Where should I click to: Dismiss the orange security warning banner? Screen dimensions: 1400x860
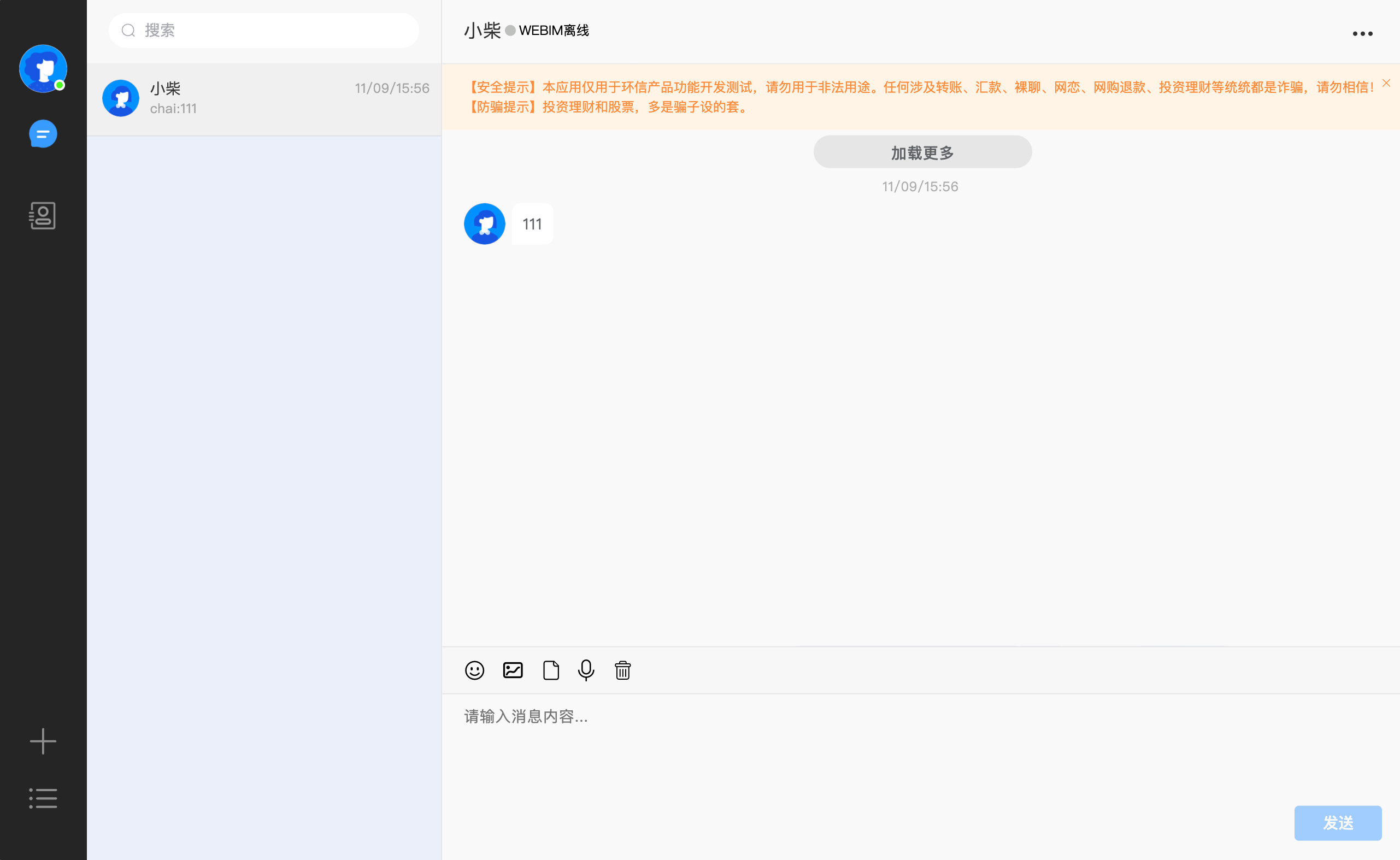point(1386,83)
